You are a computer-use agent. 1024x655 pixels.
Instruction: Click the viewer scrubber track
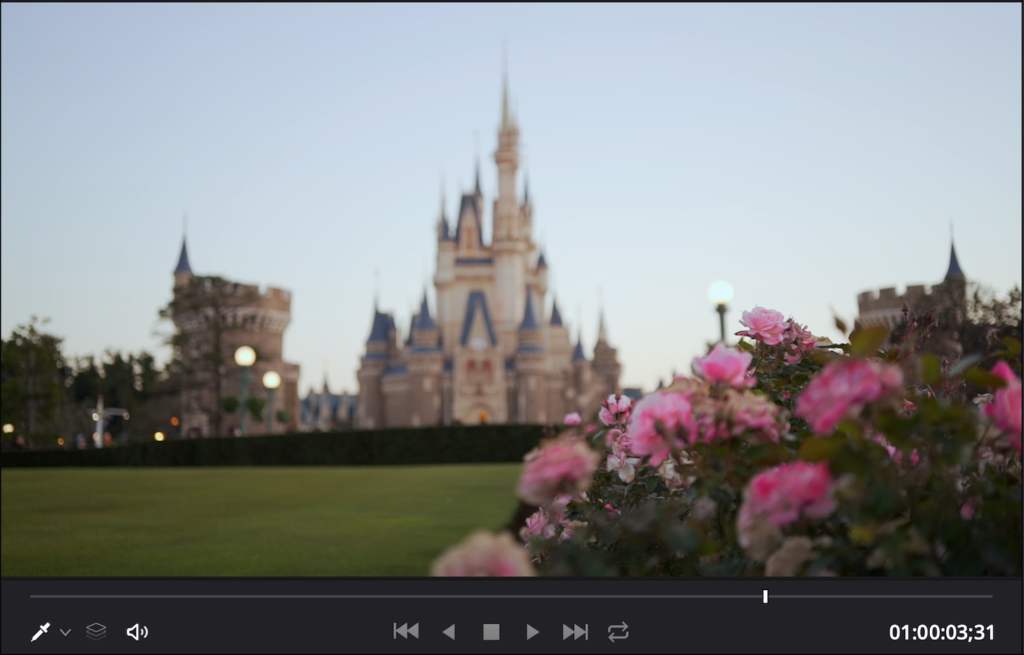[511, 596]
